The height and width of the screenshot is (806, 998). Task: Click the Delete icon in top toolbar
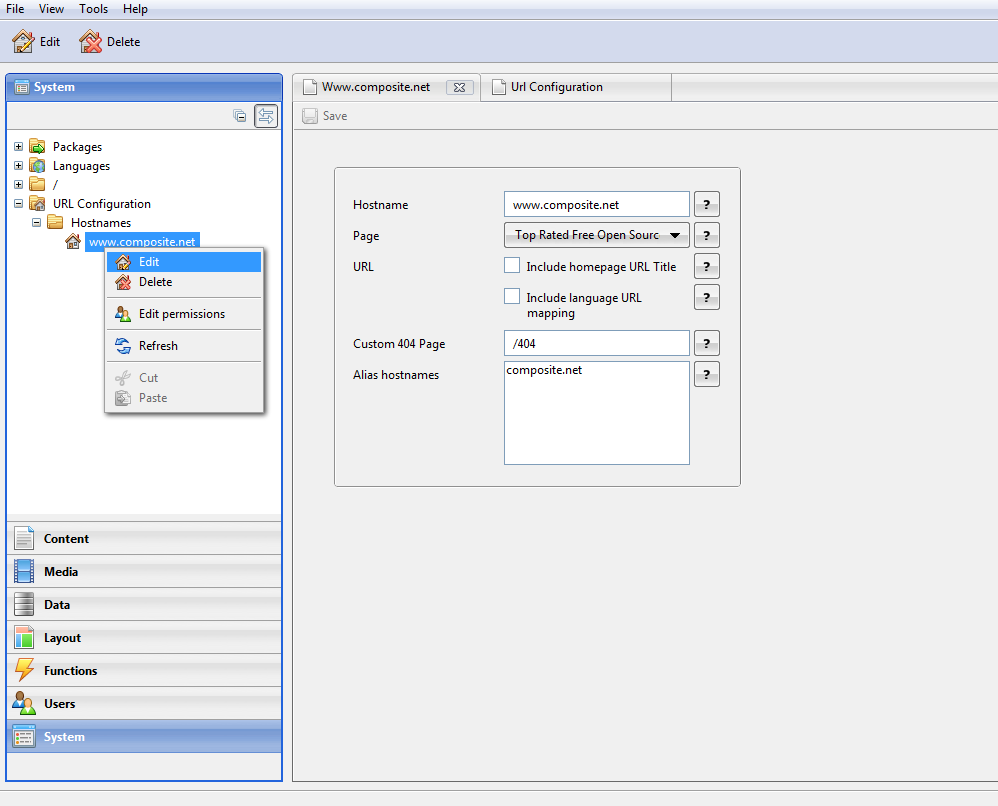[x=91, y=42]
